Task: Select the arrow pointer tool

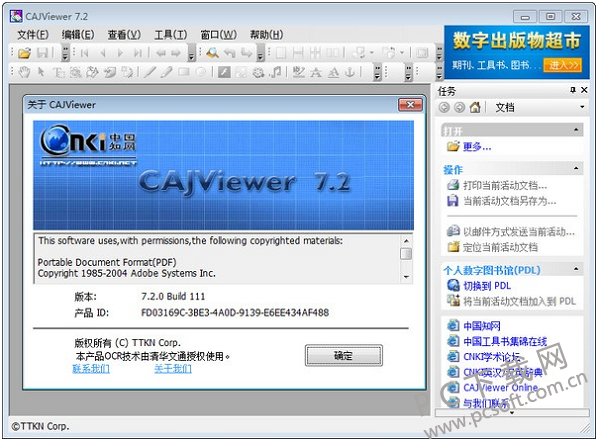Action: [x=41, y=72]
